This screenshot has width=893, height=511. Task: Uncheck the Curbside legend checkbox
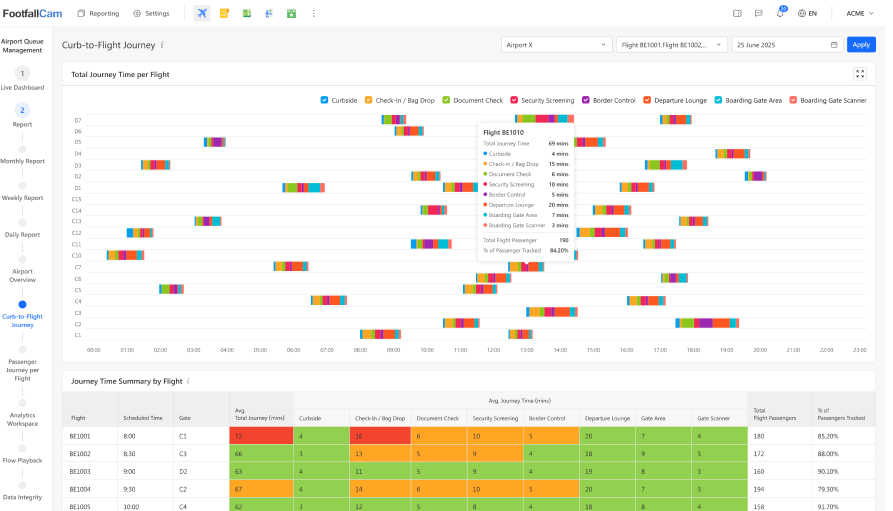tap(324, 100)
